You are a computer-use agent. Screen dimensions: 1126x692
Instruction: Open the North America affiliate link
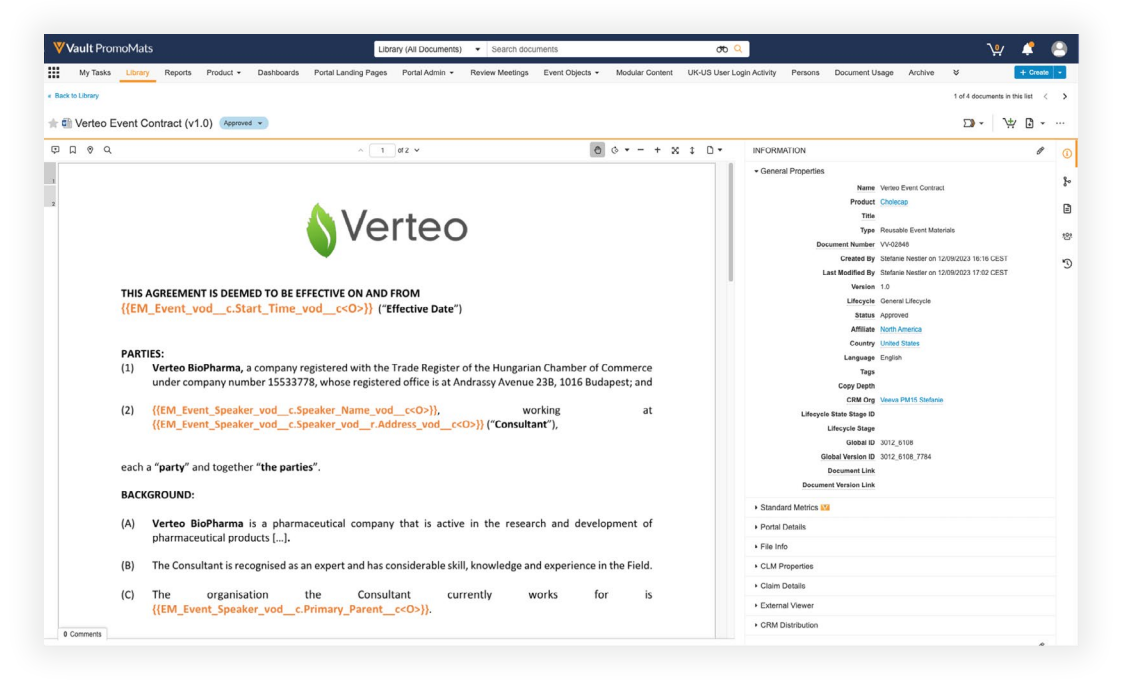click(x=901, y=329)
